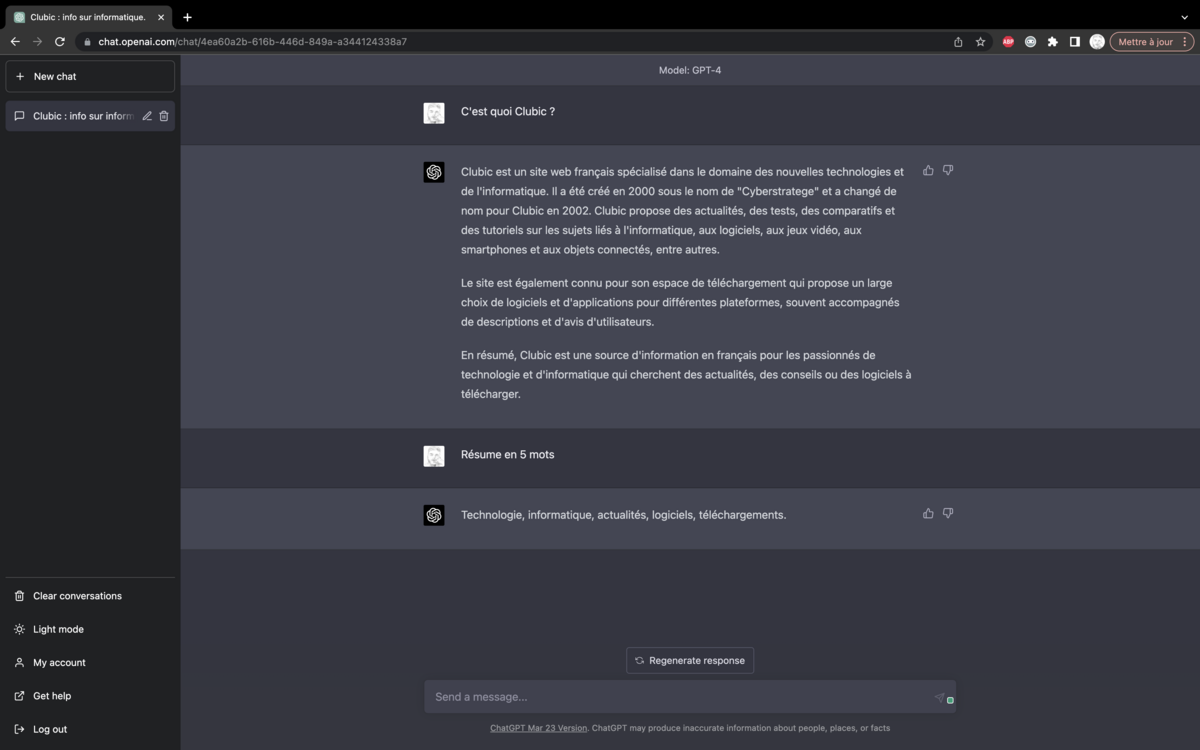The height and width of the screenshot is (750, 1200).
Task: Switch to Light mode
Action: click(x=58, y=629)
